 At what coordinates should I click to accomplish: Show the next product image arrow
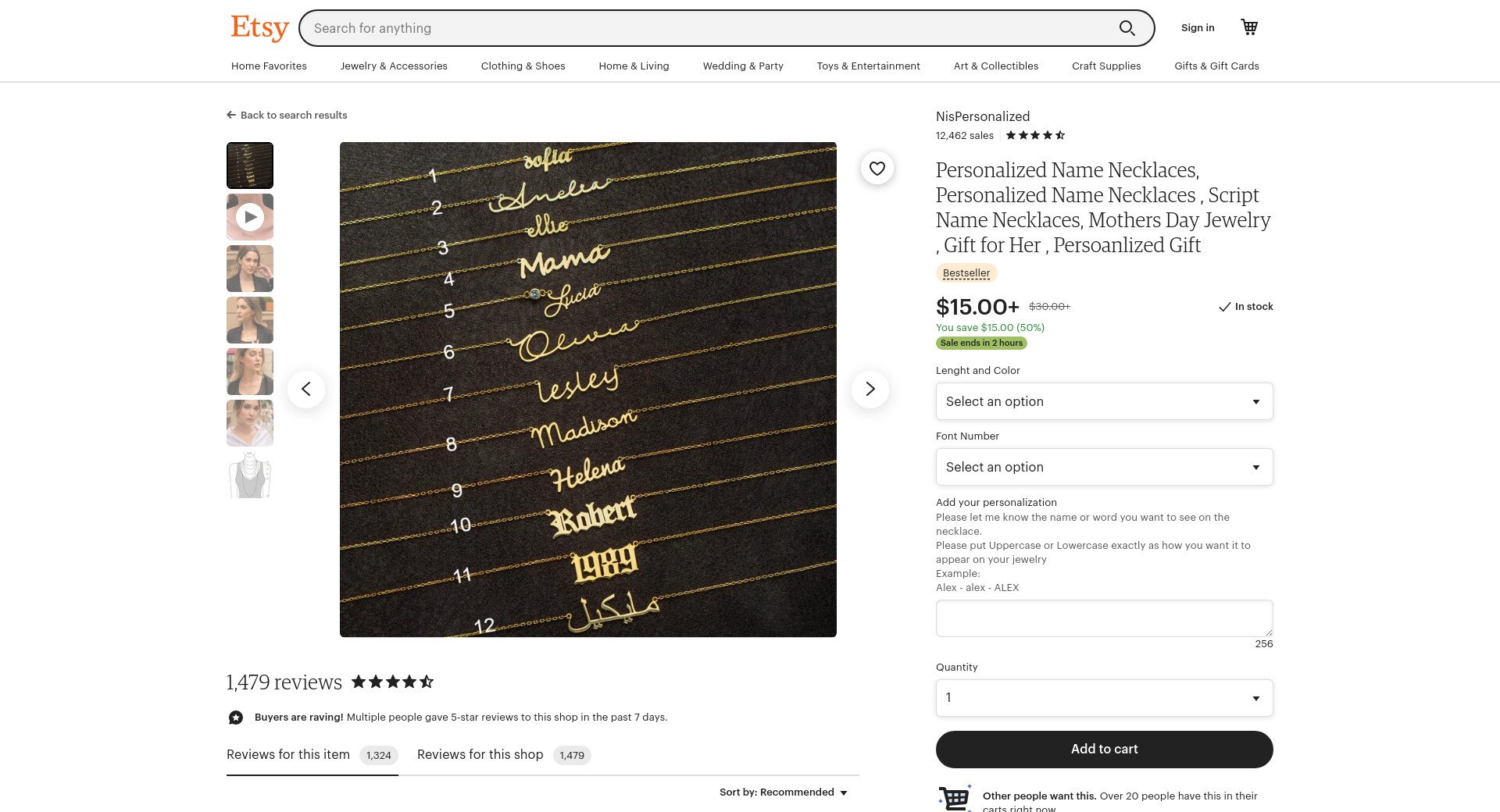[x=870, y=389]
